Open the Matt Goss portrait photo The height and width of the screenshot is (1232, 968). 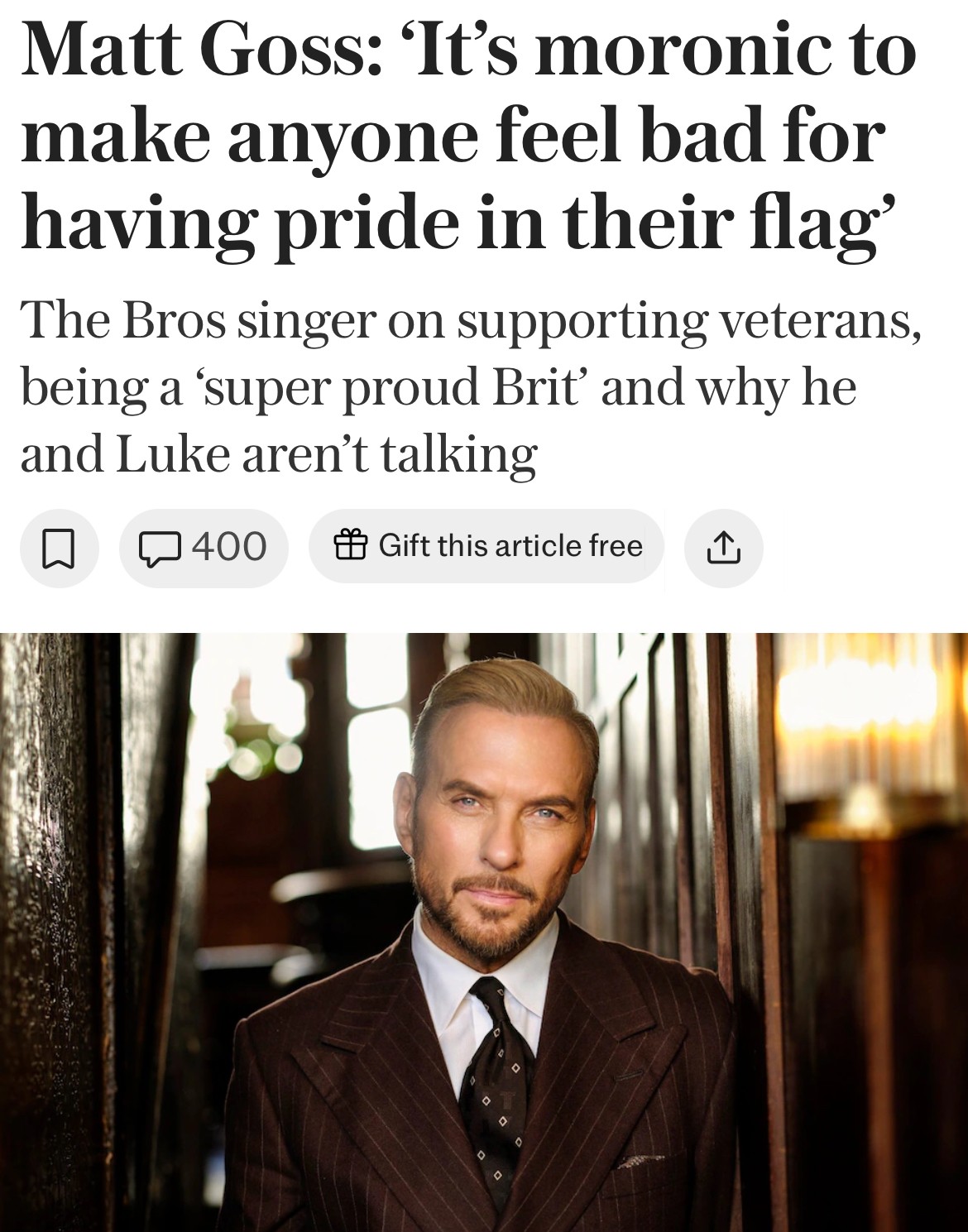click(x=484, y=932)
